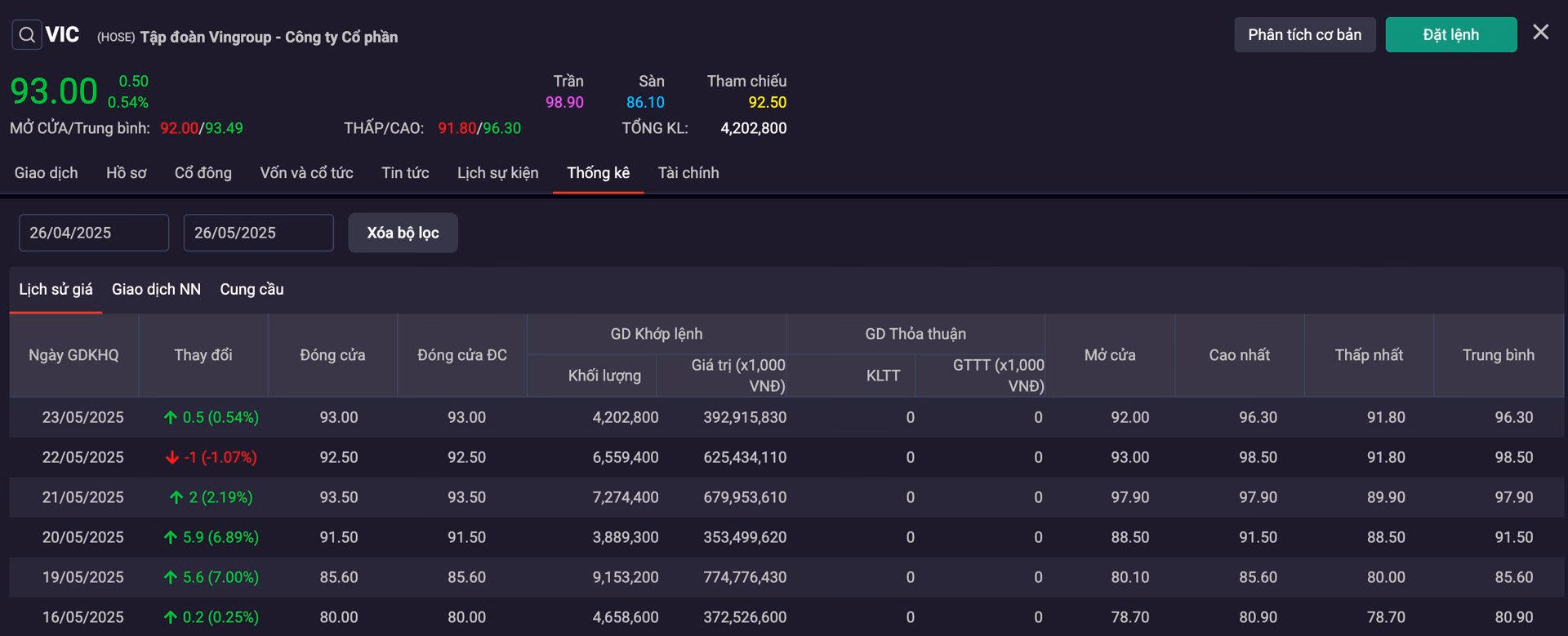Screen dimensions: 1568x636
Task: Open the Tài chính tab
Action: pos(688,173)
